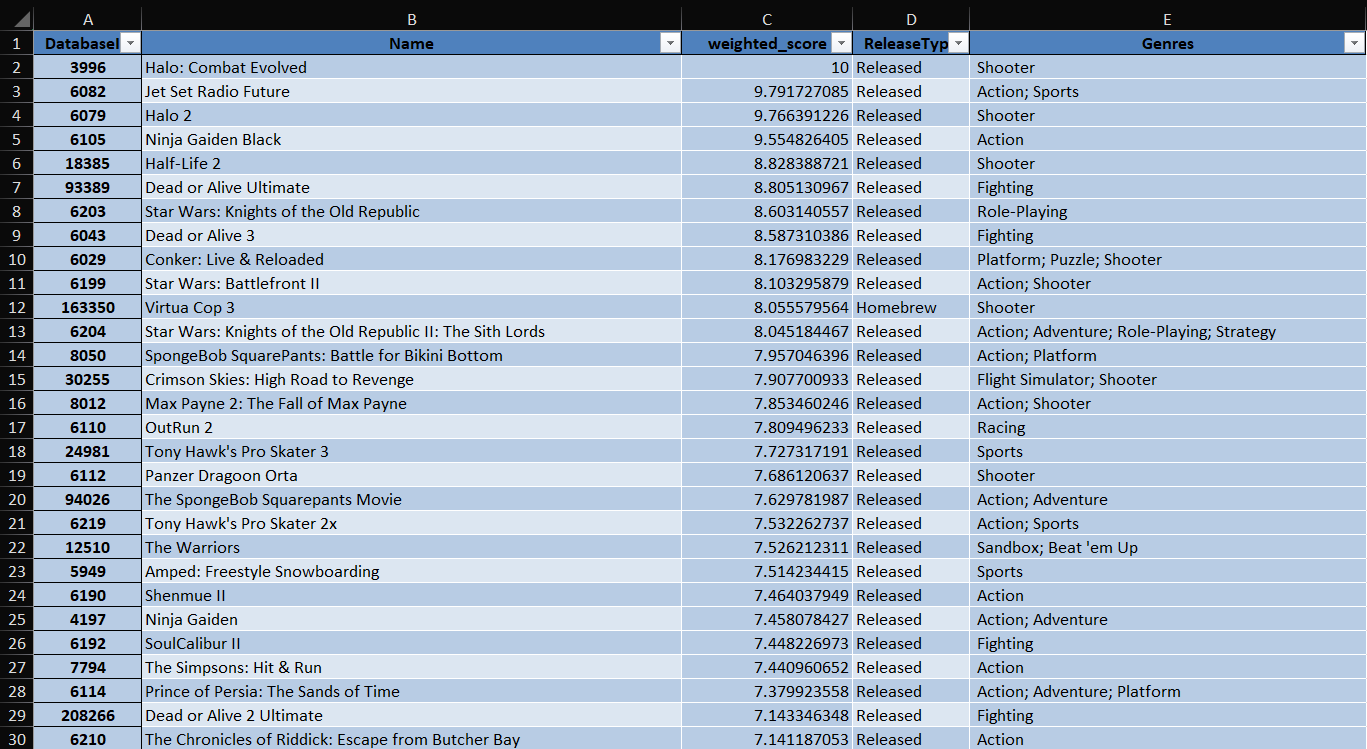The width and height of the screenshot is (1367, 749).
Task: Click the cell 'Halo: Combat Evolved'
Action: [x=412, y=67]
